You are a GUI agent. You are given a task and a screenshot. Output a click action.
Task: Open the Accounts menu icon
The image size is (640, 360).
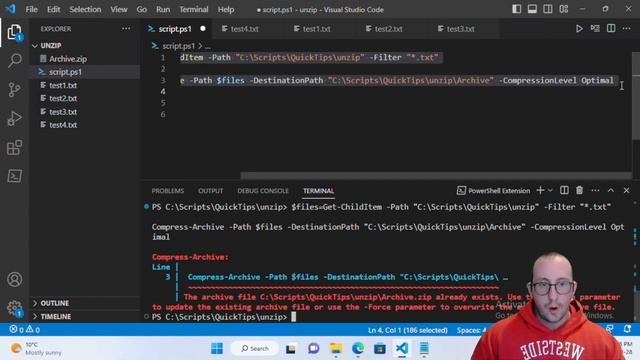point(14,279)
